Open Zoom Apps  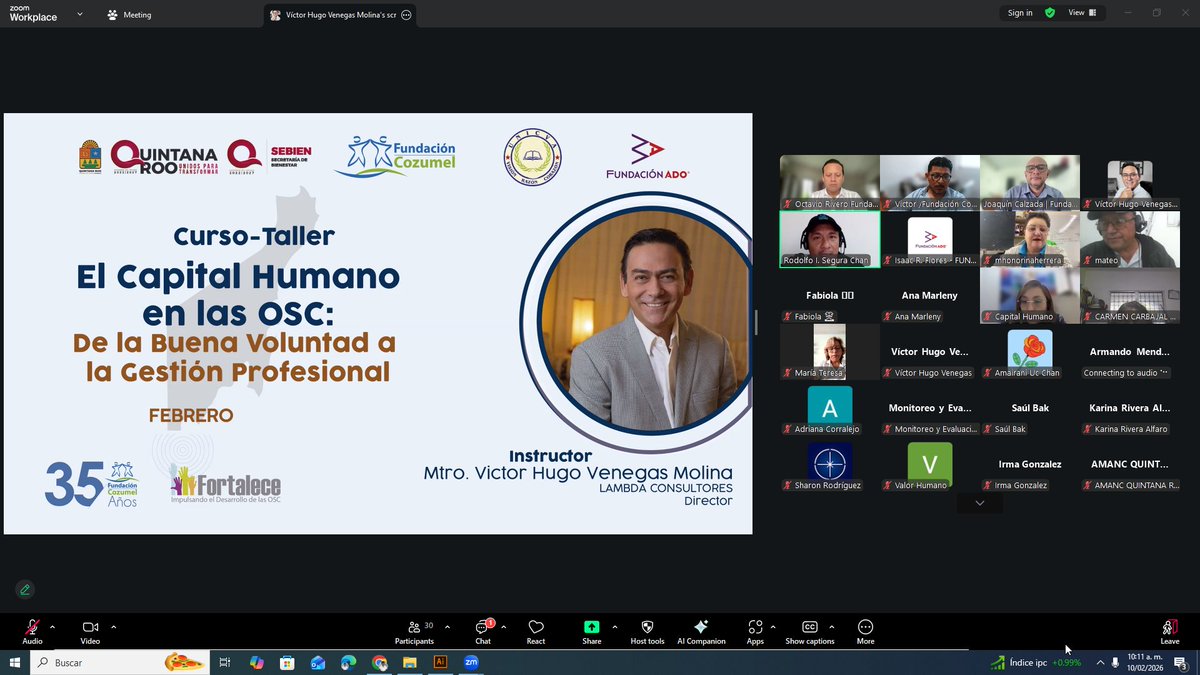pos(755,632)
